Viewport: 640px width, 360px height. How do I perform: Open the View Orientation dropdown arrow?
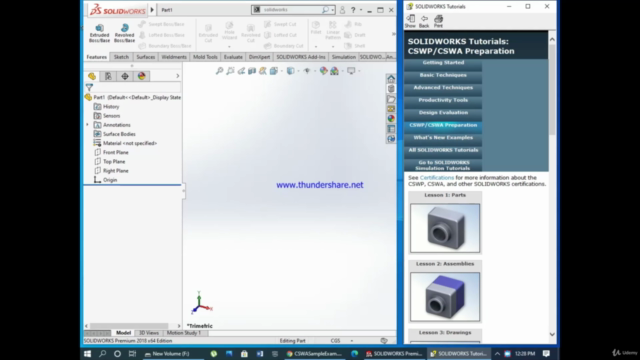[281, 71]
